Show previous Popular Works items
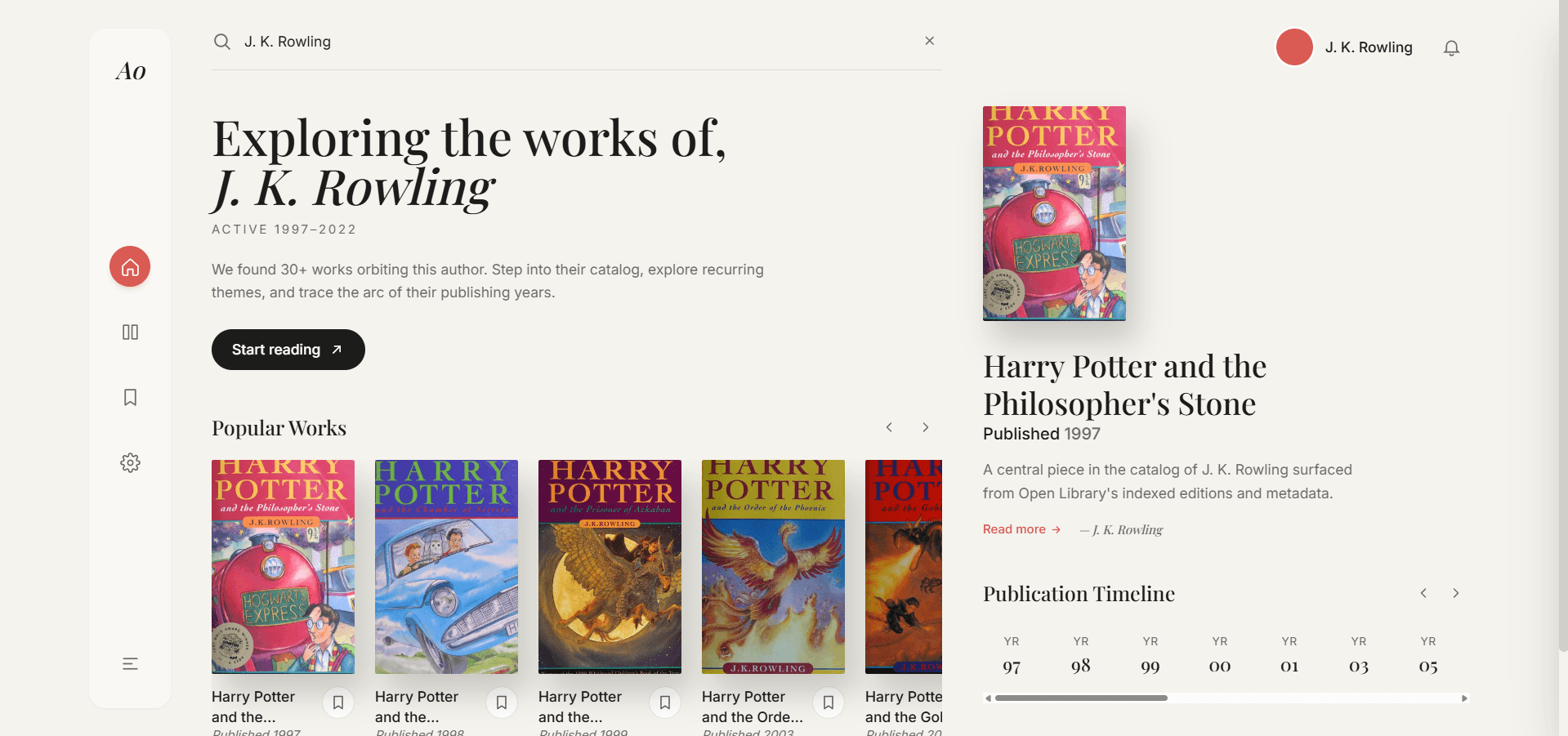Screen dimensions: 1568x736 [x=889, y=427]
